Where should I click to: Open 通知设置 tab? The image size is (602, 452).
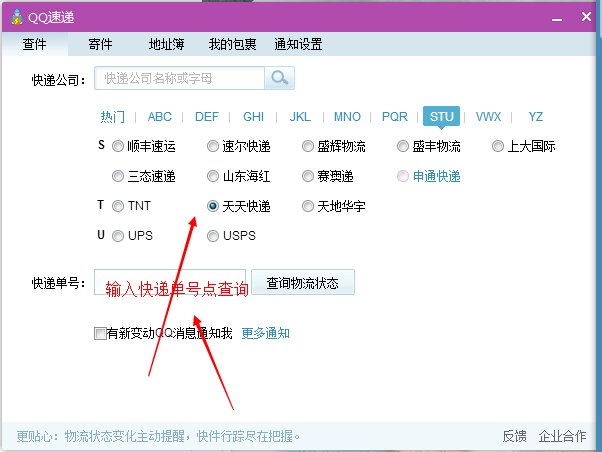298,44
